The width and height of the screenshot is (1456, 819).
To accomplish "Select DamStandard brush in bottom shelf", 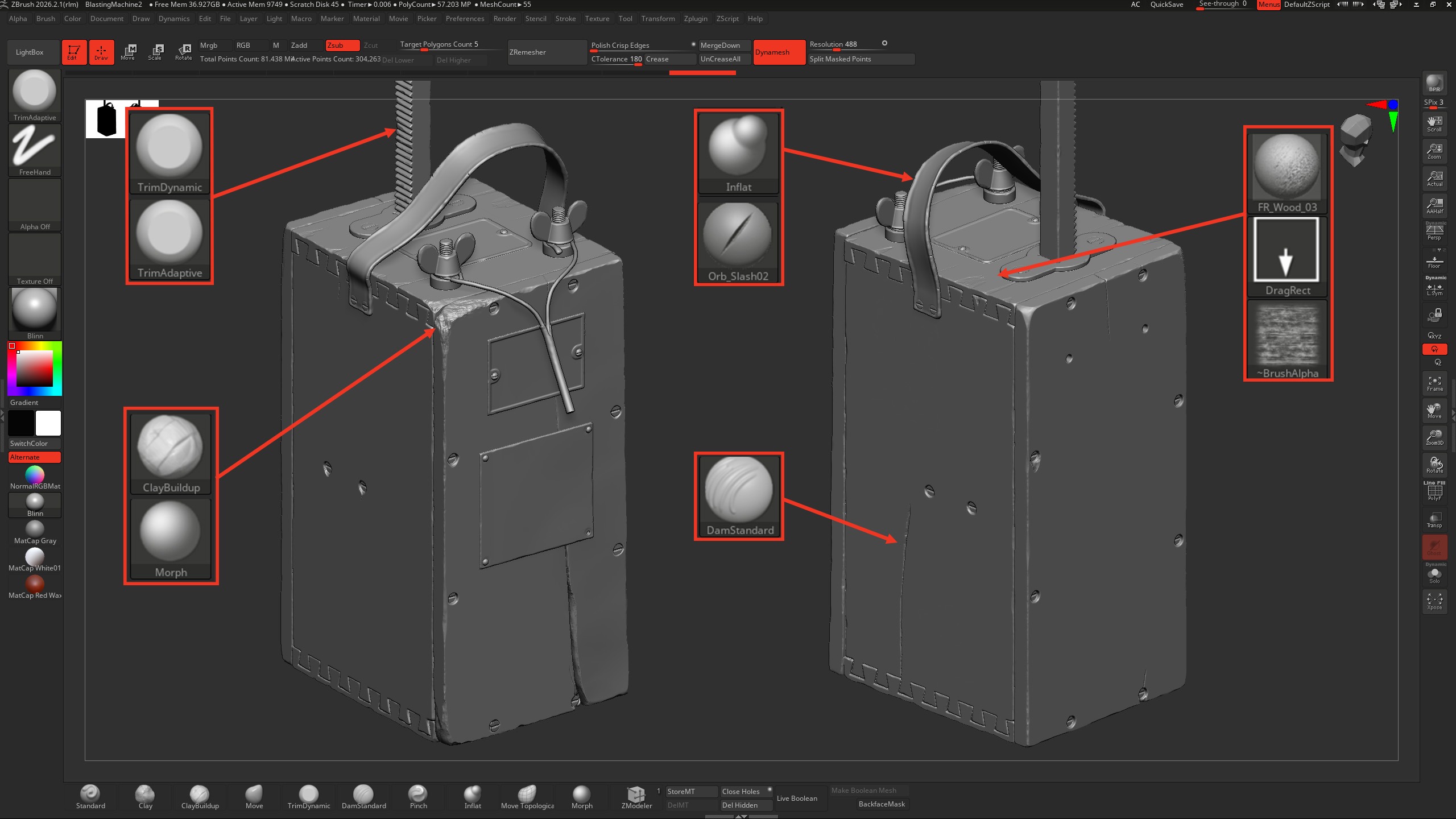I will 363,797.
